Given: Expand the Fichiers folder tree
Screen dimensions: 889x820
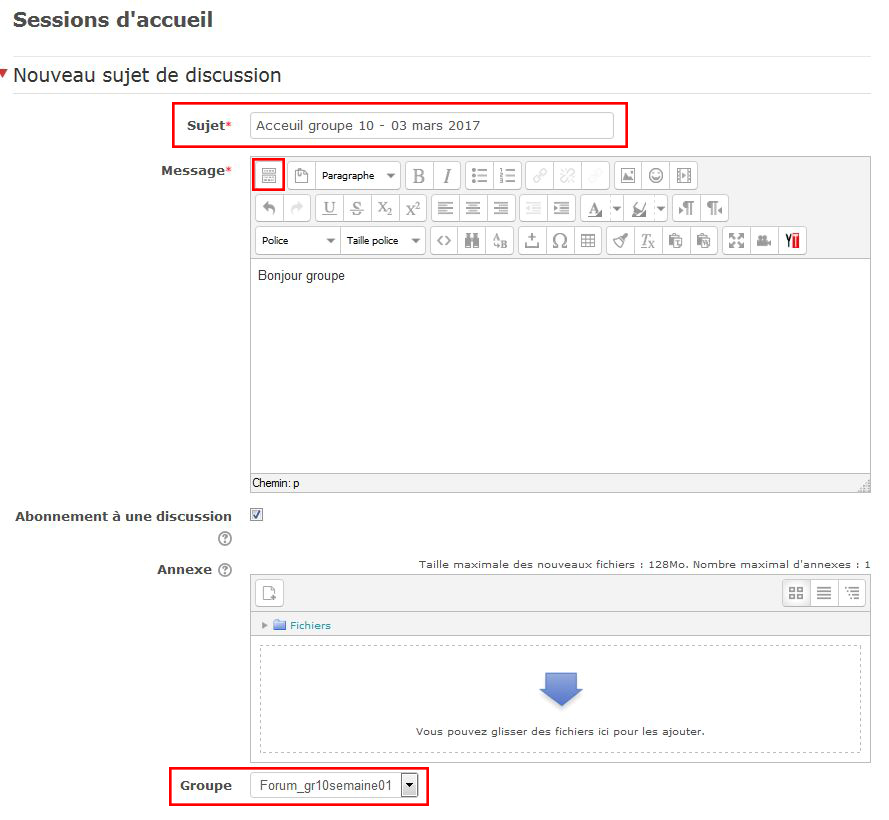Looking at the screenshot, I should tap(265, 626).
